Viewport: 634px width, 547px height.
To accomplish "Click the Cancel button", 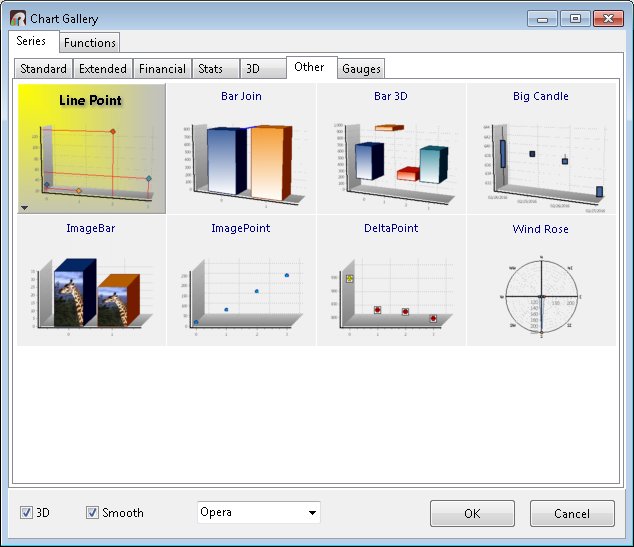I will click(572, 513).
